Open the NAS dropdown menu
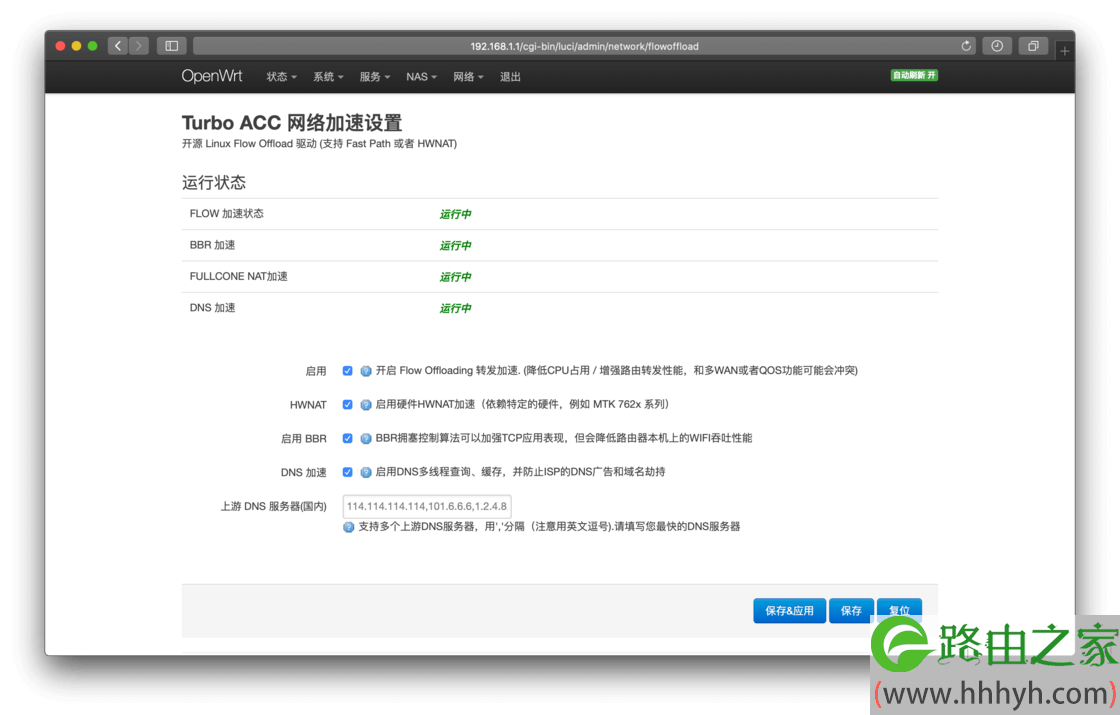This screenshot has width=1120, height=715. coord(421,76)
